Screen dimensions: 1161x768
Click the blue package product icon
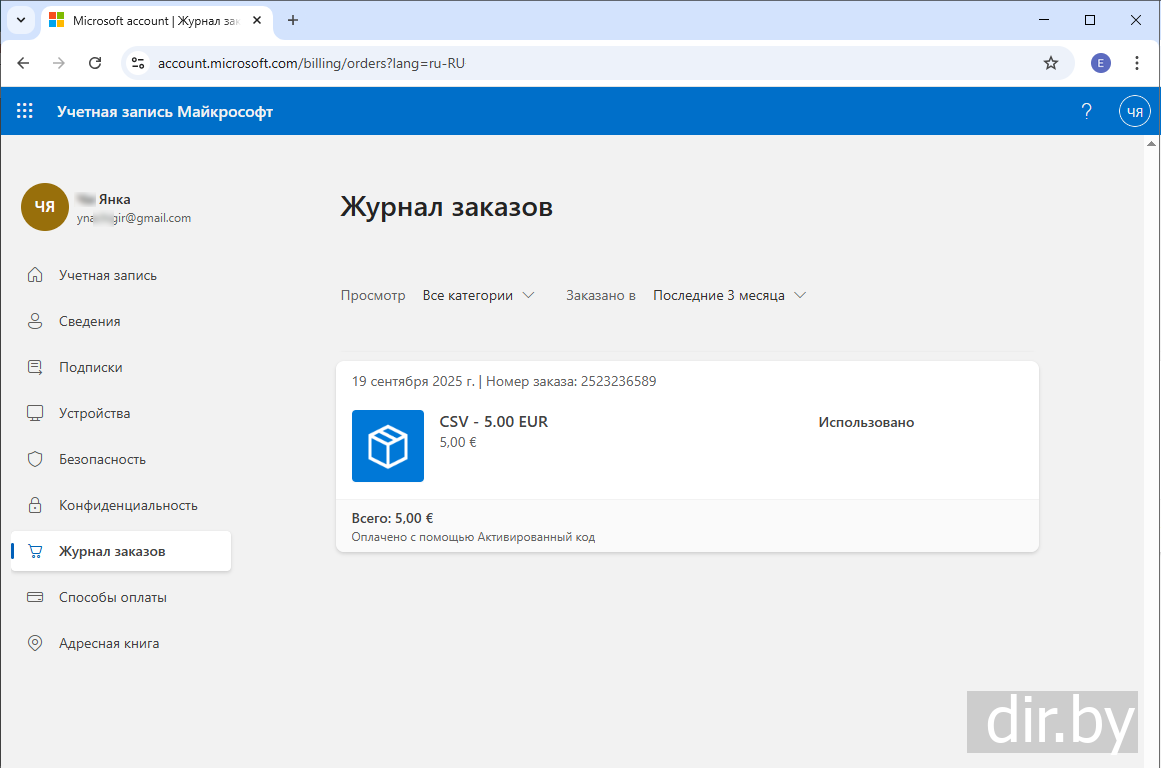pyautogui.click(x=388, y=446)
